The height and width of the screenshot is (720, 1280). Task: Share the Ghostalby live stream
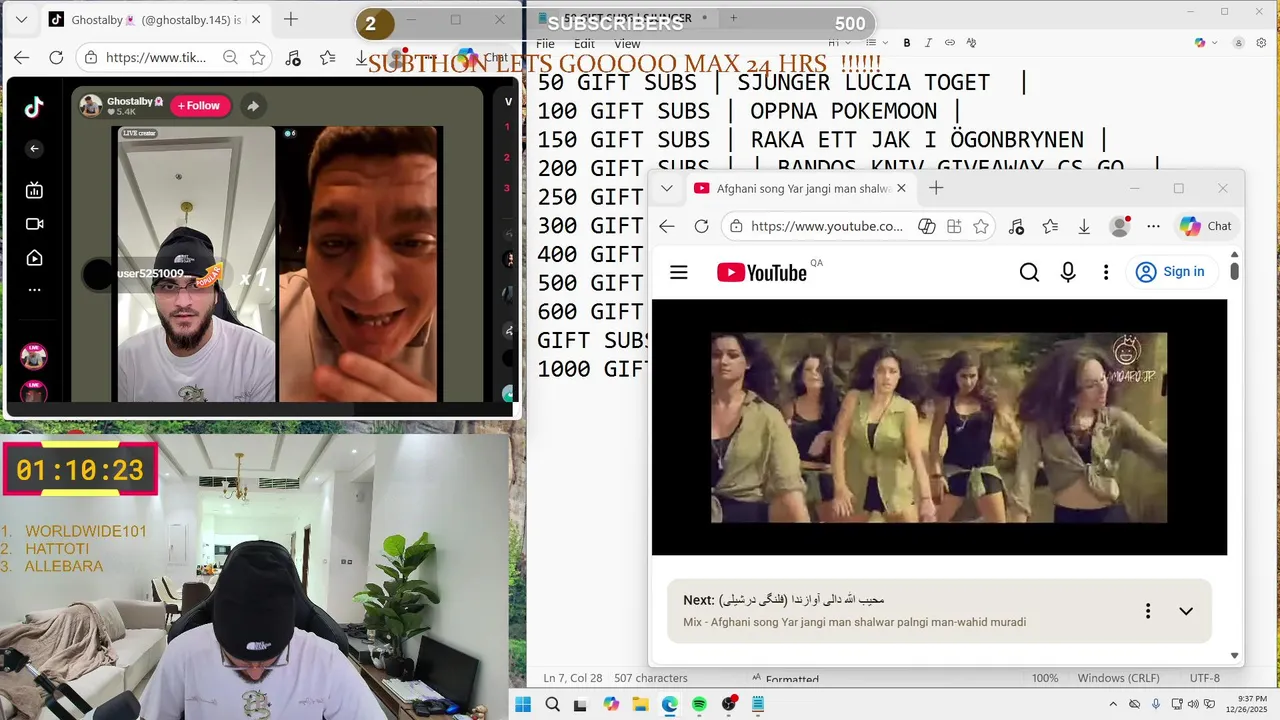253,106
